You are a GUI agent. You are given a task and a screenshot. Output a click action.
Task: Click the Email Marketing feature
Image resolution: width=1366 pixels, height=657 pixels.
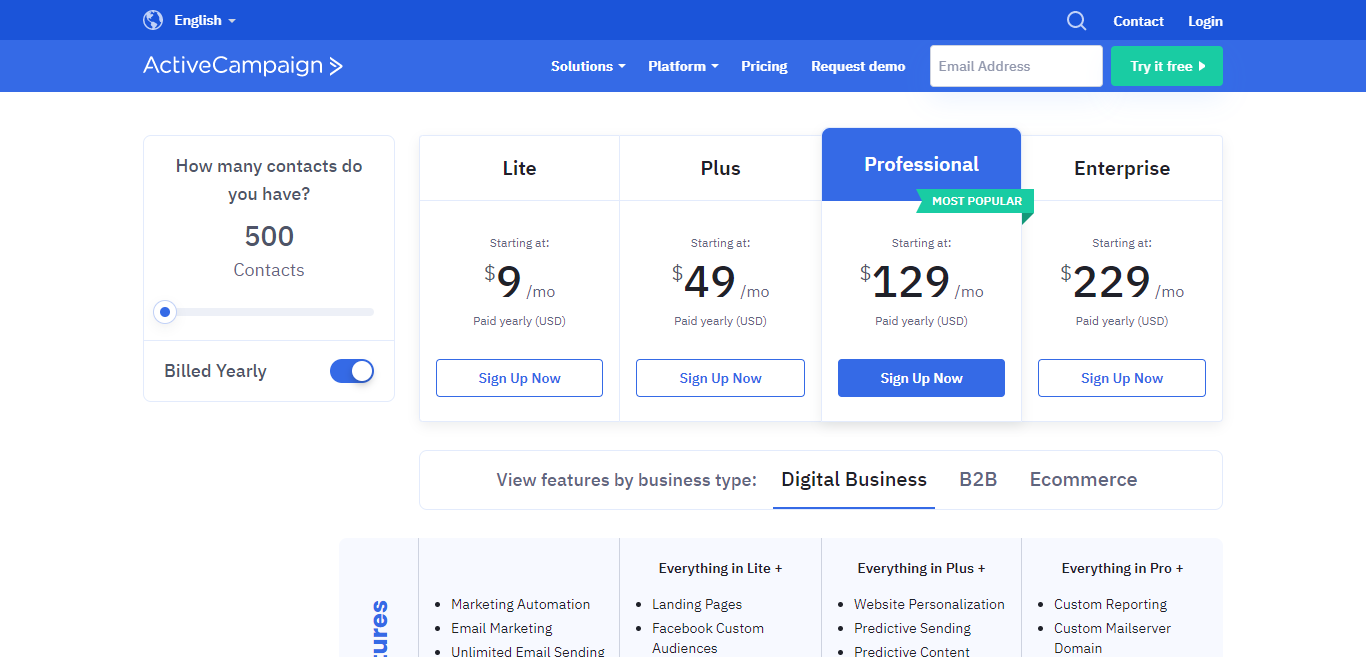tap(501, 628)
